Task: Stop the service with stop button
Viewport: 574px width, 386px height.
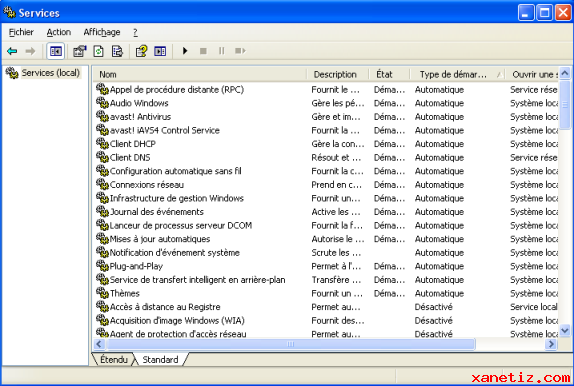Action: pyautogui.click(x=203, y=51)
